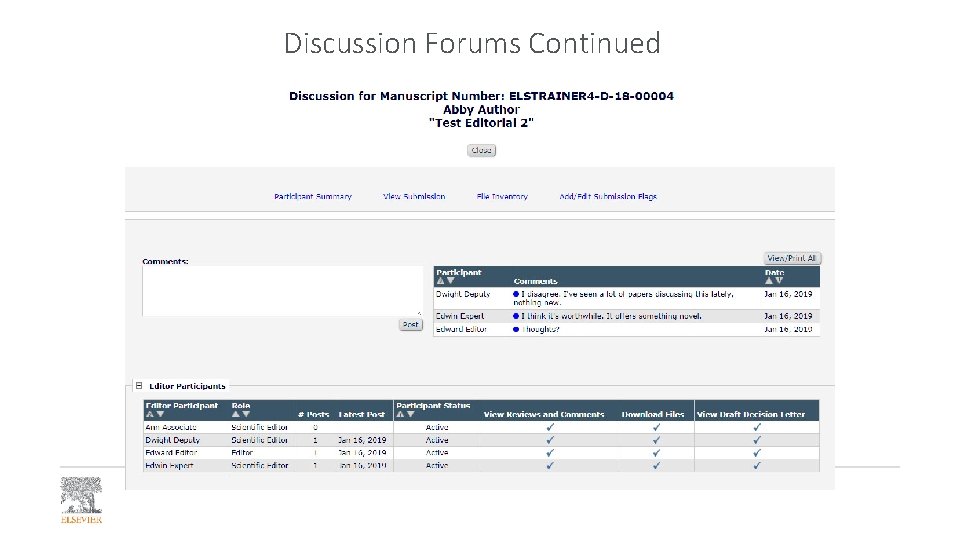960x540 pixels.
Task: Click Dwight Deputy's Download Files checkmark
Action: [x=656, y=440]
